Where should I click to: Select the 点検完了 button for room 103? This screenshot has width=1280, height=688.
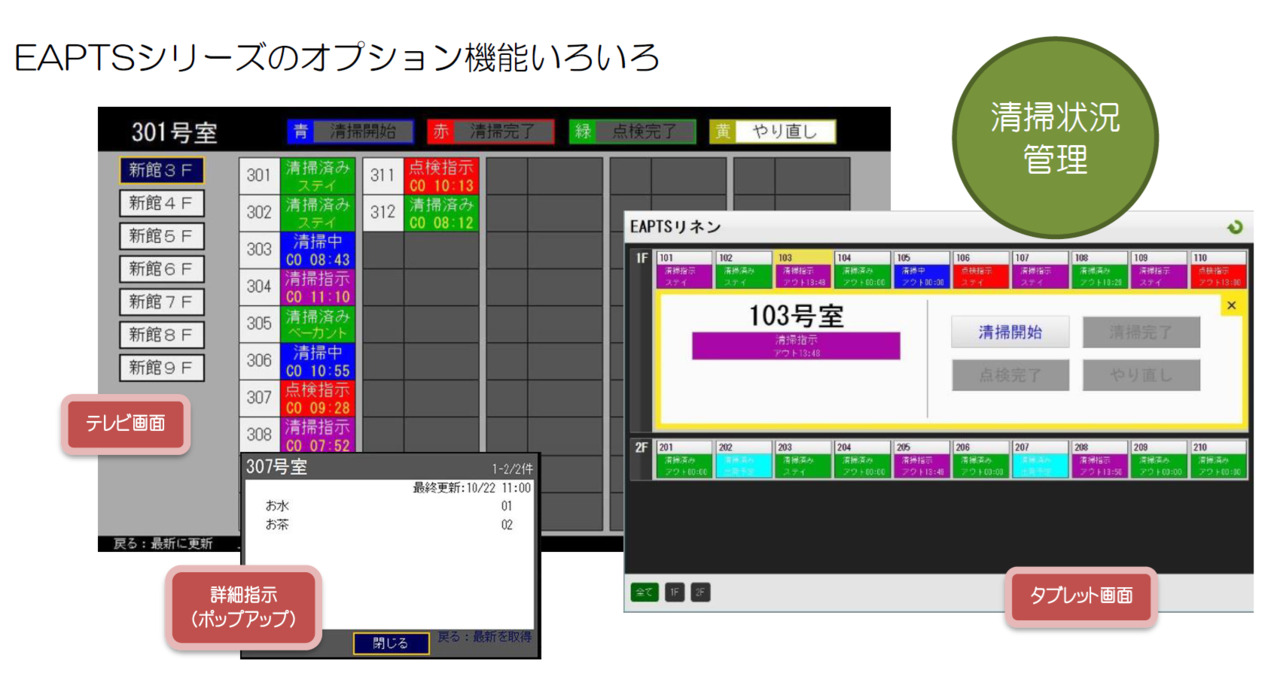tap(1010, 375)
